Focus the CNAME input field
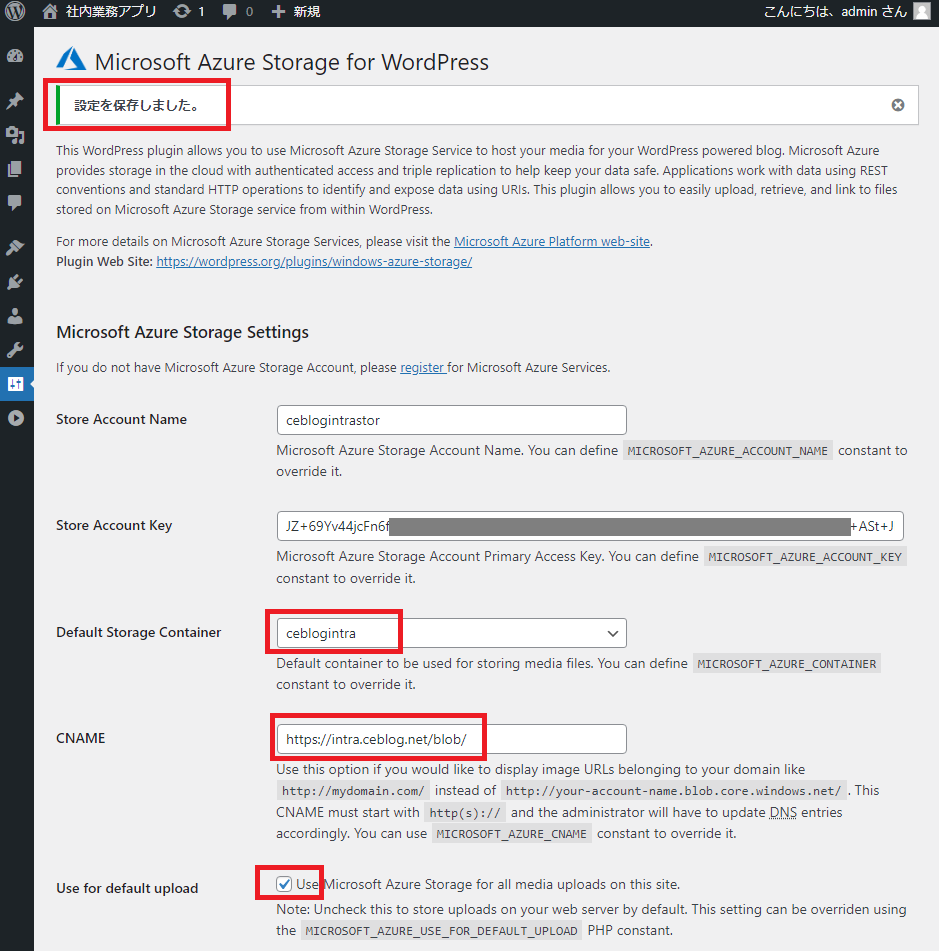939x951 pixels. coord(451,739)
